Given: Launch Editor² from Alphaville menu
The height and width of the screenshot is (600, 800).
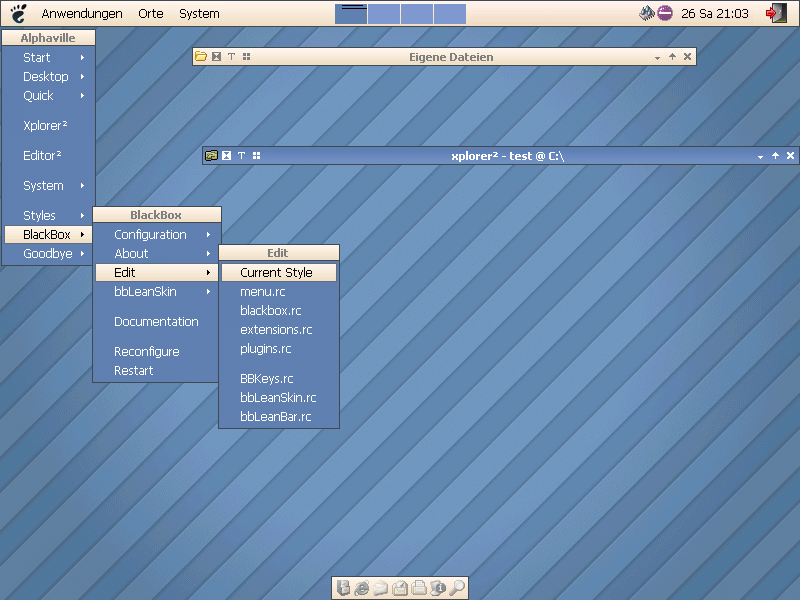Looking at the screenshot, I should pos(49,156).
